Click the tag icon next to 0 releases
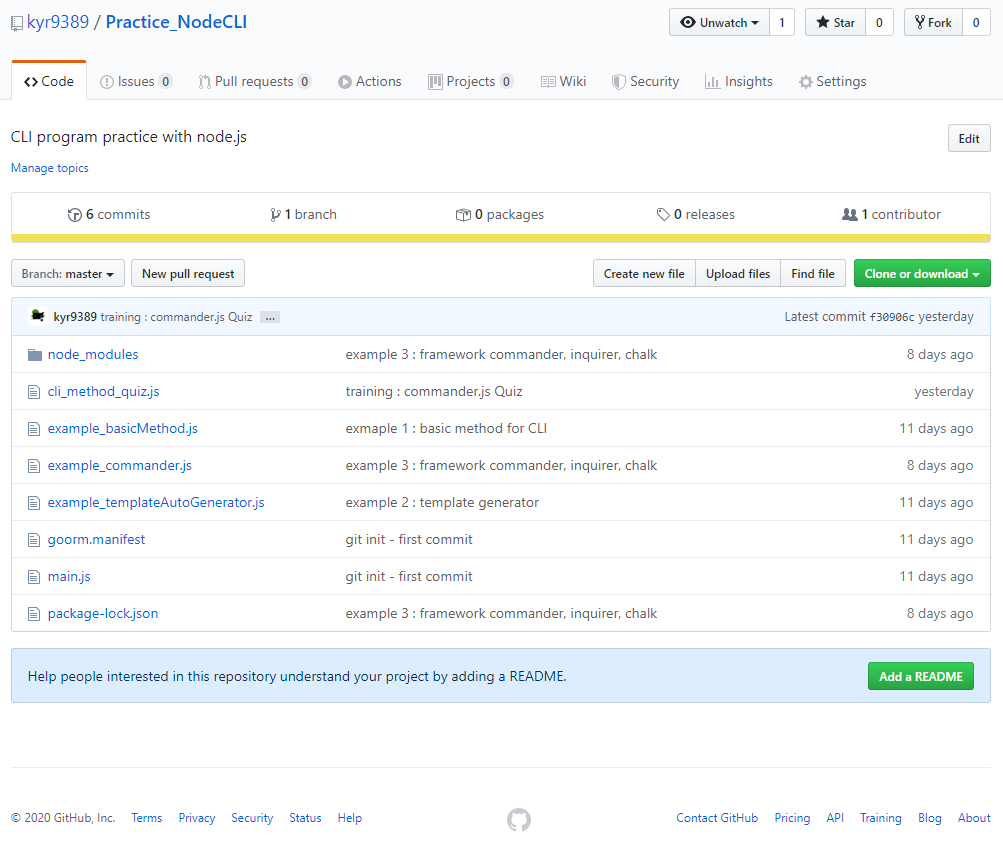 coord(663,214)
